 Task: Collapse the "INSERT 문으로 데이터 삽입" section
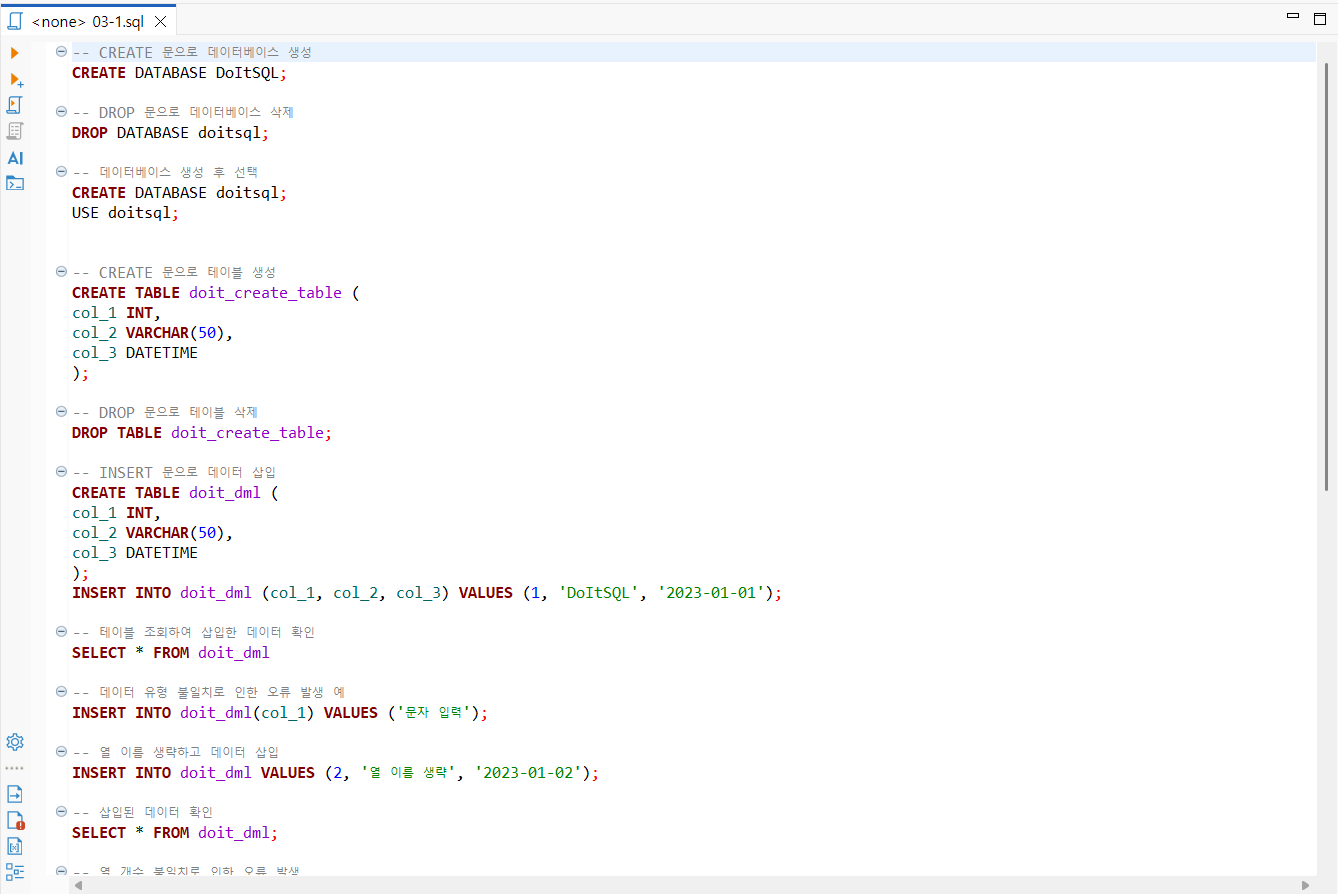point(62,472)
